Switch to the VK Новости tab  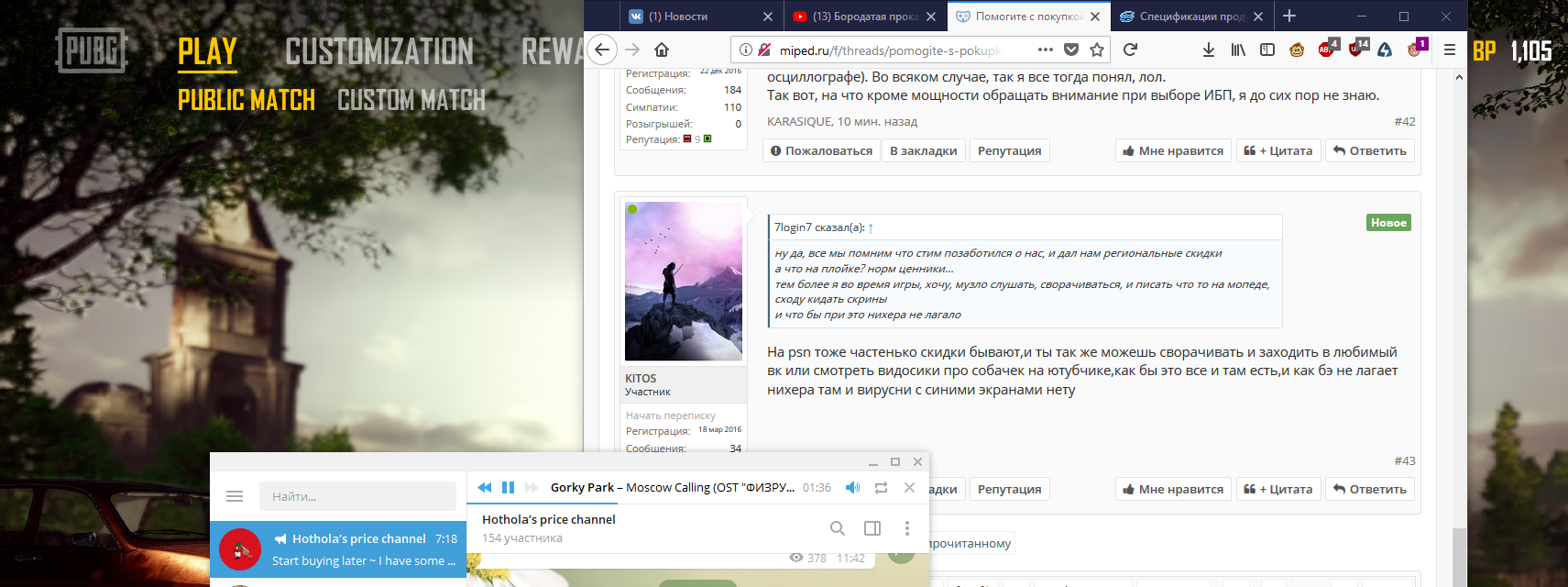pos(691,16)
